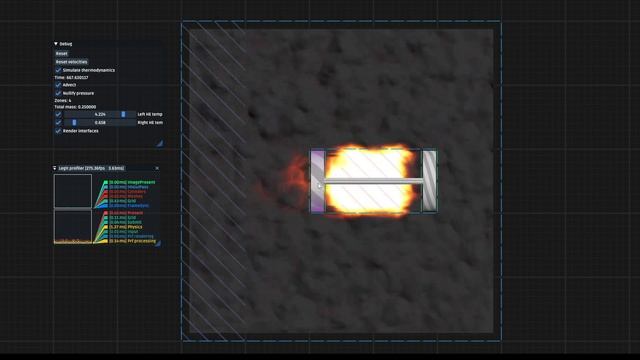640x360 pixels.
Task: Click the upper profiler graph
Action: (73, 191)
